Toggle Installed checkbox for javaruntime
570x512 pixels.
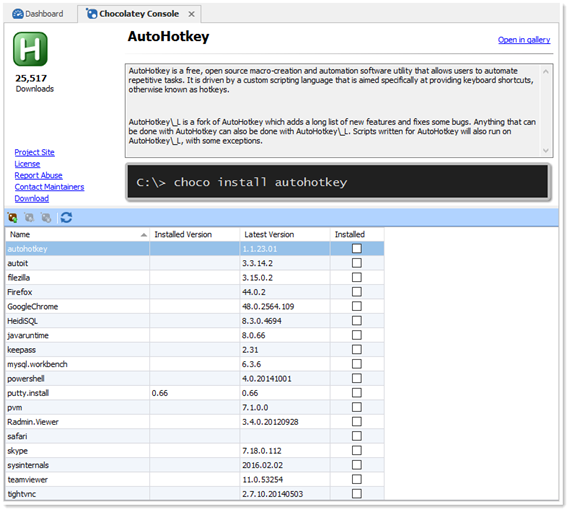click(357, 335)
